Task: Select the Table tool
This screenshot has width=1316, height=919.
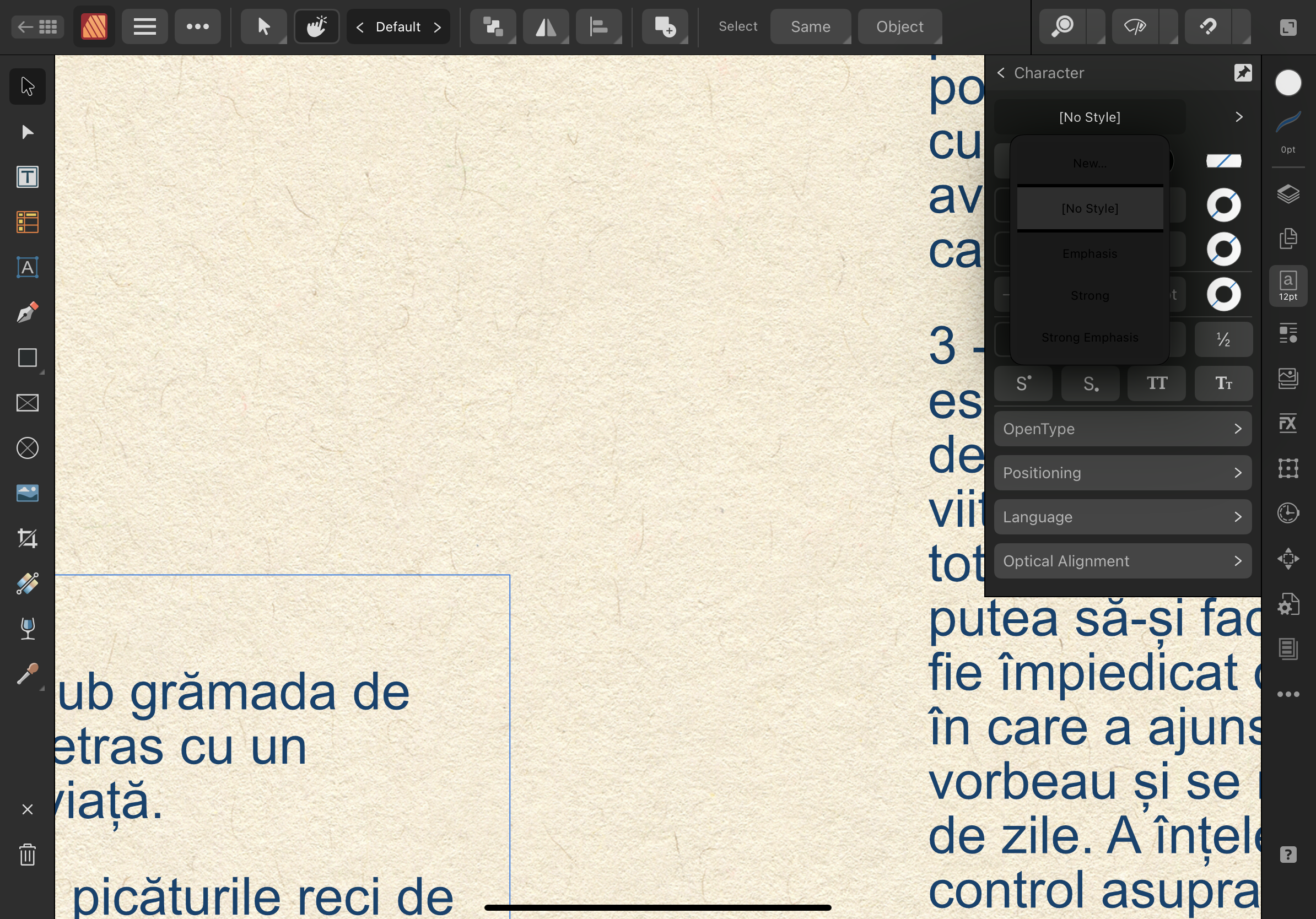Action: pyautogui.click(x=27, y=222)
